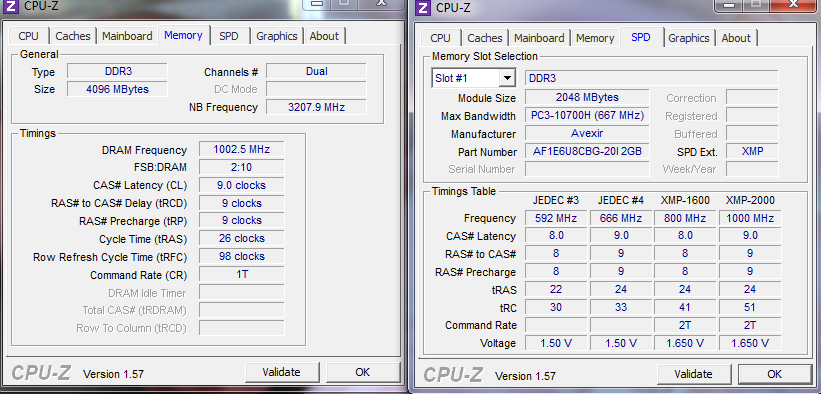This screenshot has width=821, height=394.
Task: Switch to SPD tab in left window
Action: [x=229, y=36]
